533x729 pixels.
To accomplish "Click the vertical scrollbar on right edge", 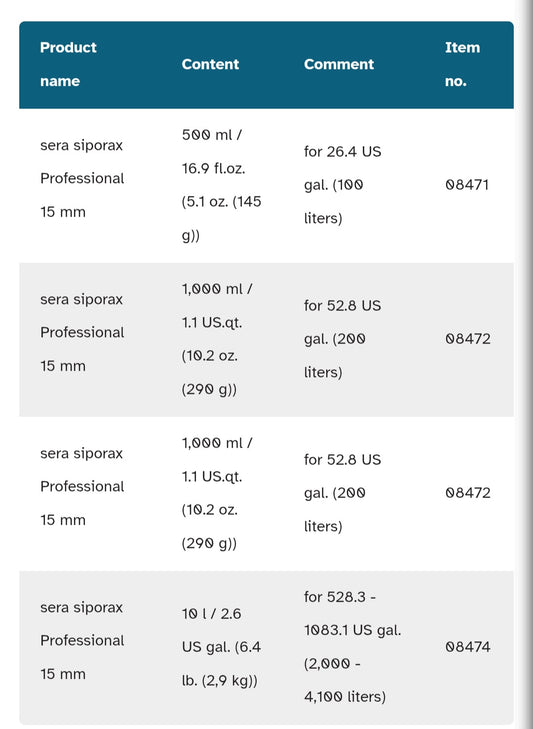I will (525, 364).
